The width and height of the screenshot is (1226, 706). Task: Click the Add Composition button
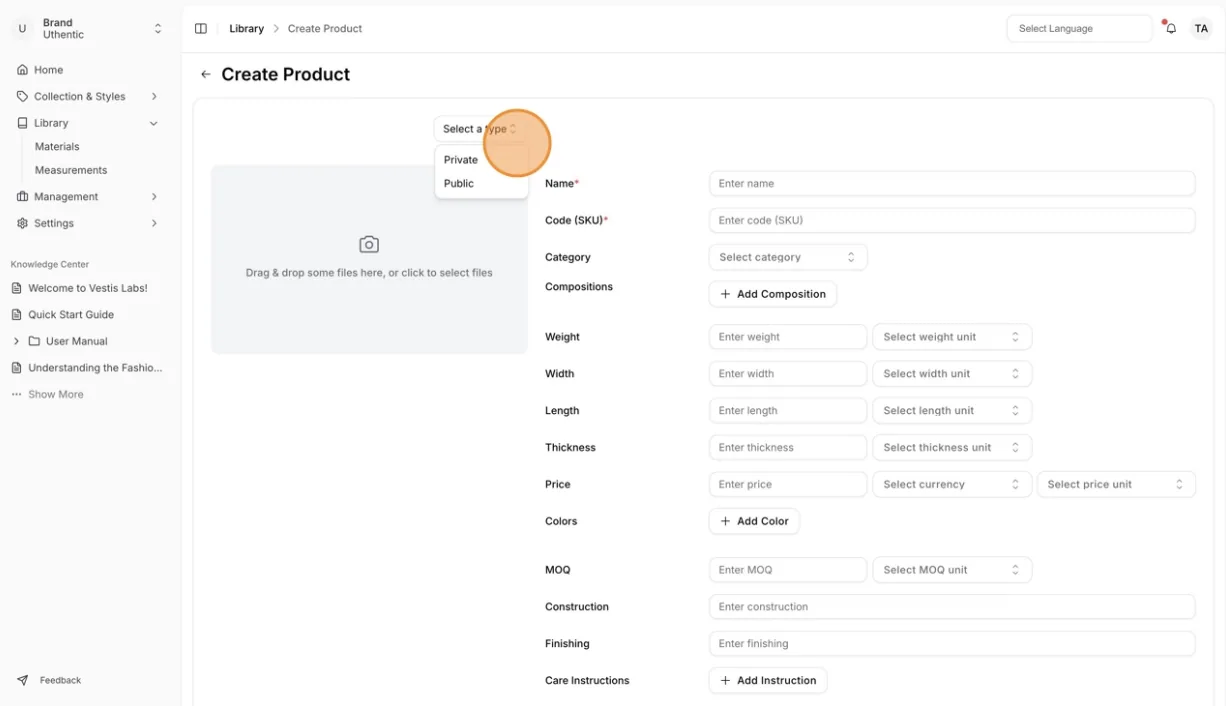[773, 294]
